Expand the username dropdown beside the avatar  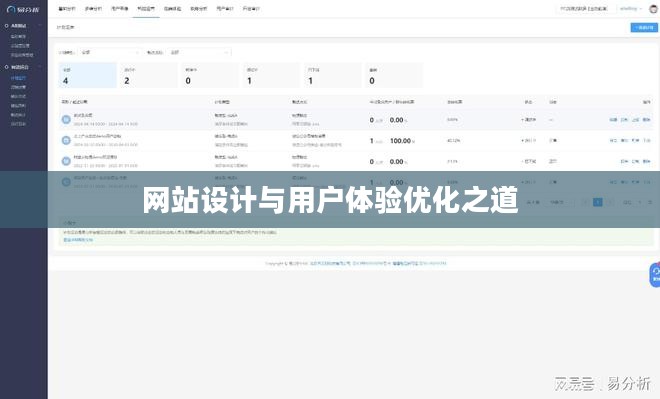tap(631, 9)
